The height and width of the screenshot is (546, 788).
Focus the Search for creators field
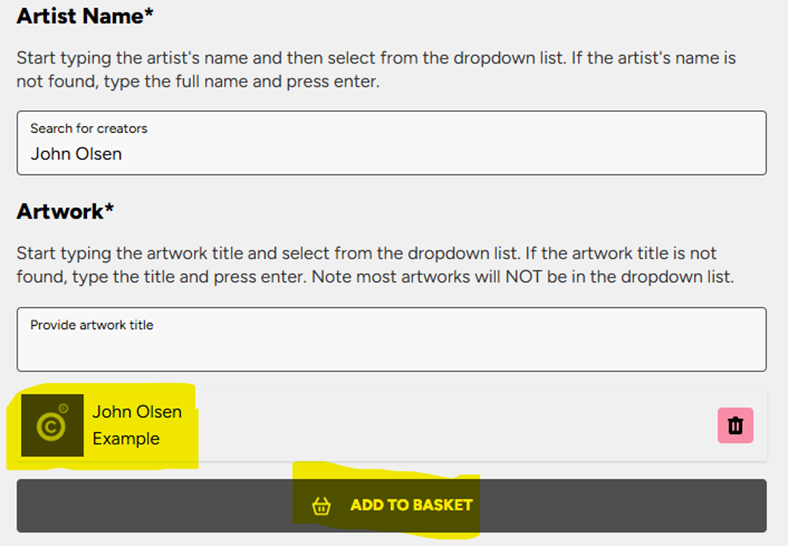pos(391,143)
